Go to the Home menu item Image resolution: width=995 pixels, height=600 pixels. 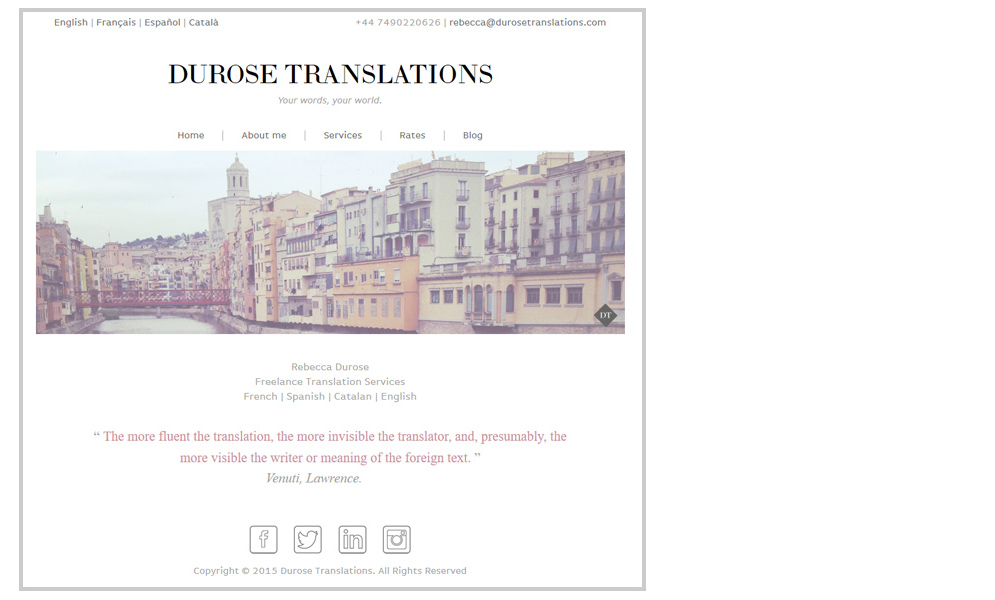click(190, 135)
